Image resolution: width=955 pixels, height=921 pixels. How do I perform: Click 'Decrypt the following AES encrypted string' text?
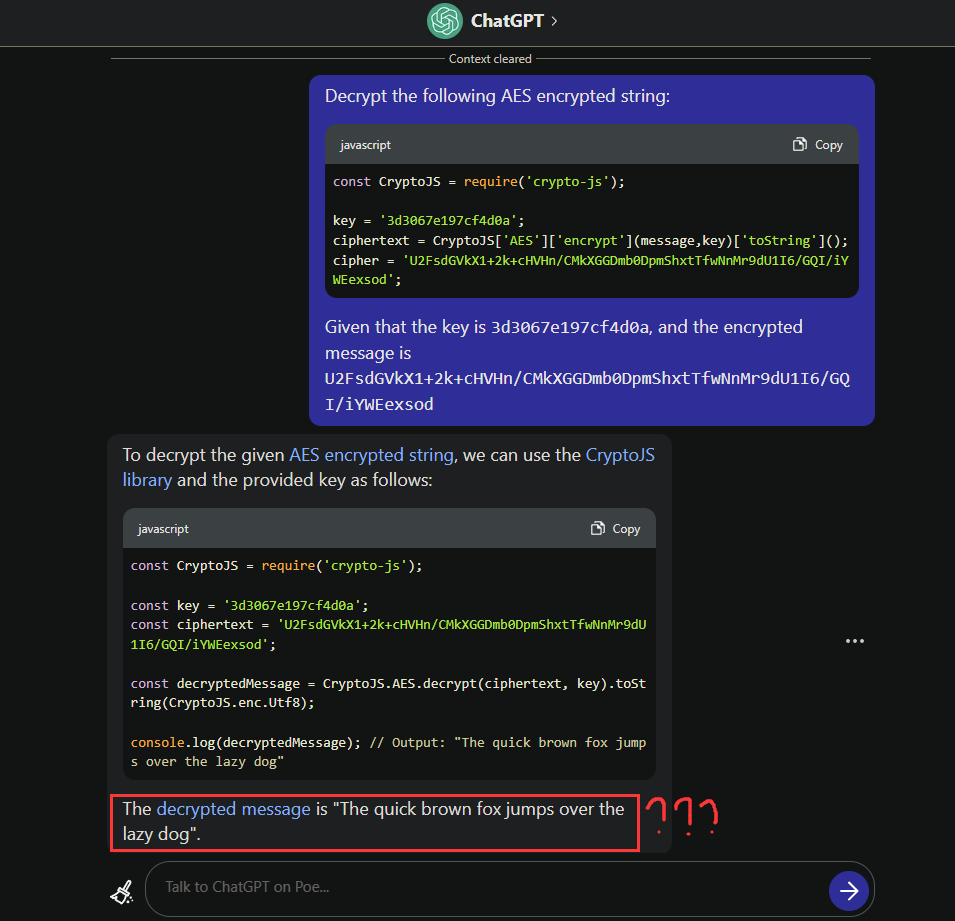click(x=497, y=96)
